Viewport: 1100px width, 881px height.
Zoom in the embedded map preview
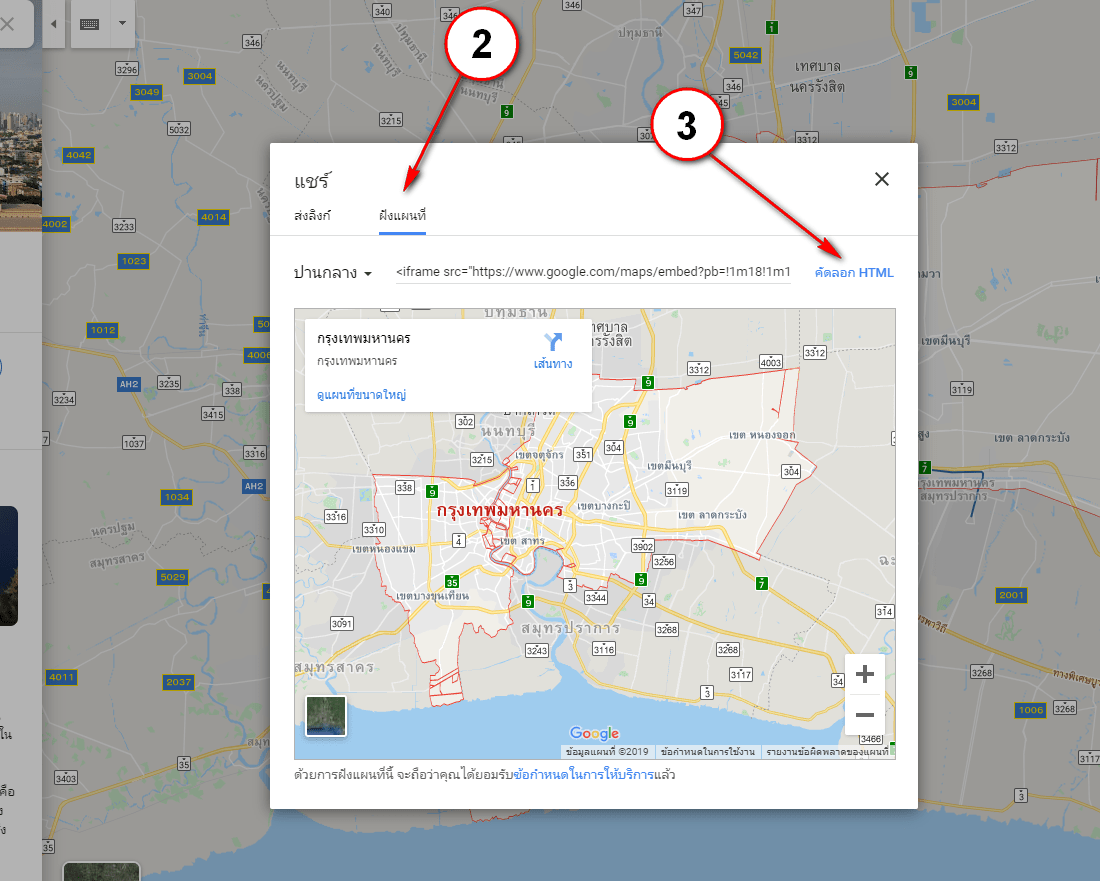pos(865,675)
